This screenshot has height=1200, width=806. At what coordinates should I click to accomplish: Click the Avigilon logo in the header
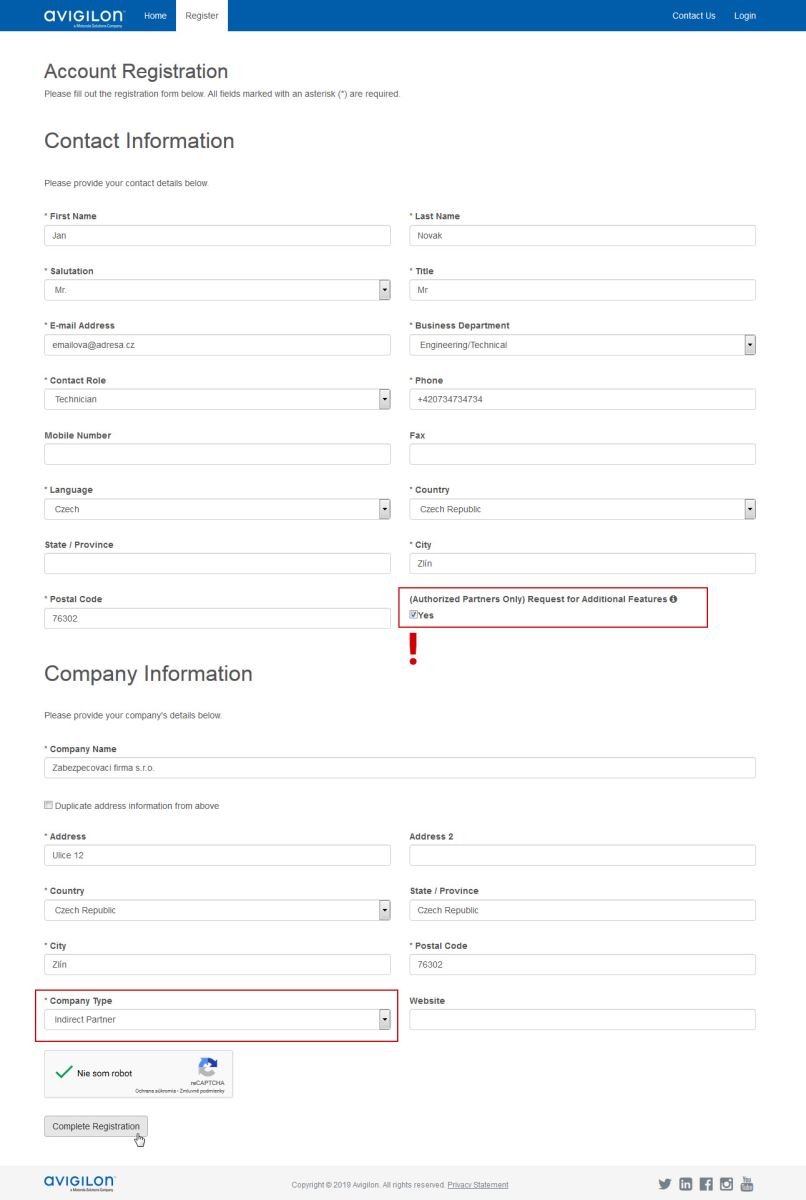point(84,16)
